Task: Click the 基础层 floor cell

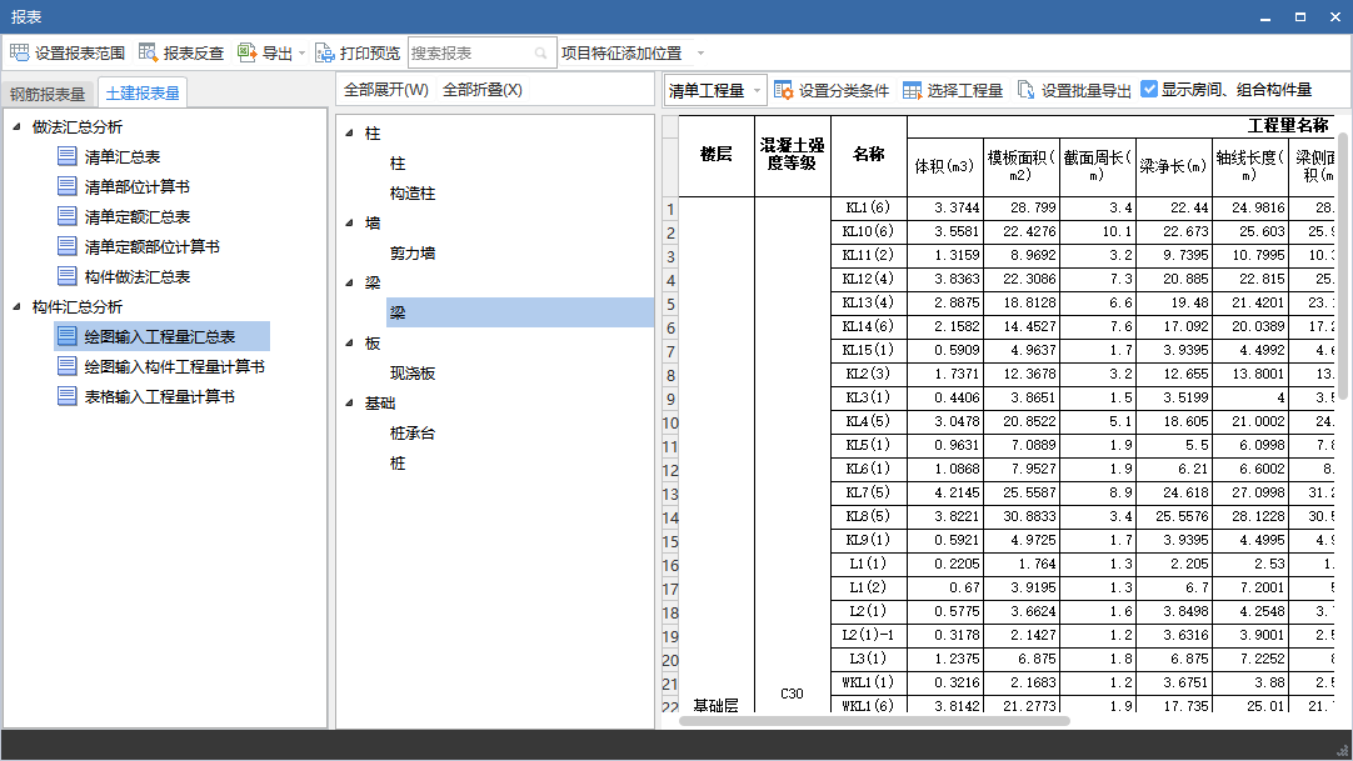Action: [x=716, y=455]
